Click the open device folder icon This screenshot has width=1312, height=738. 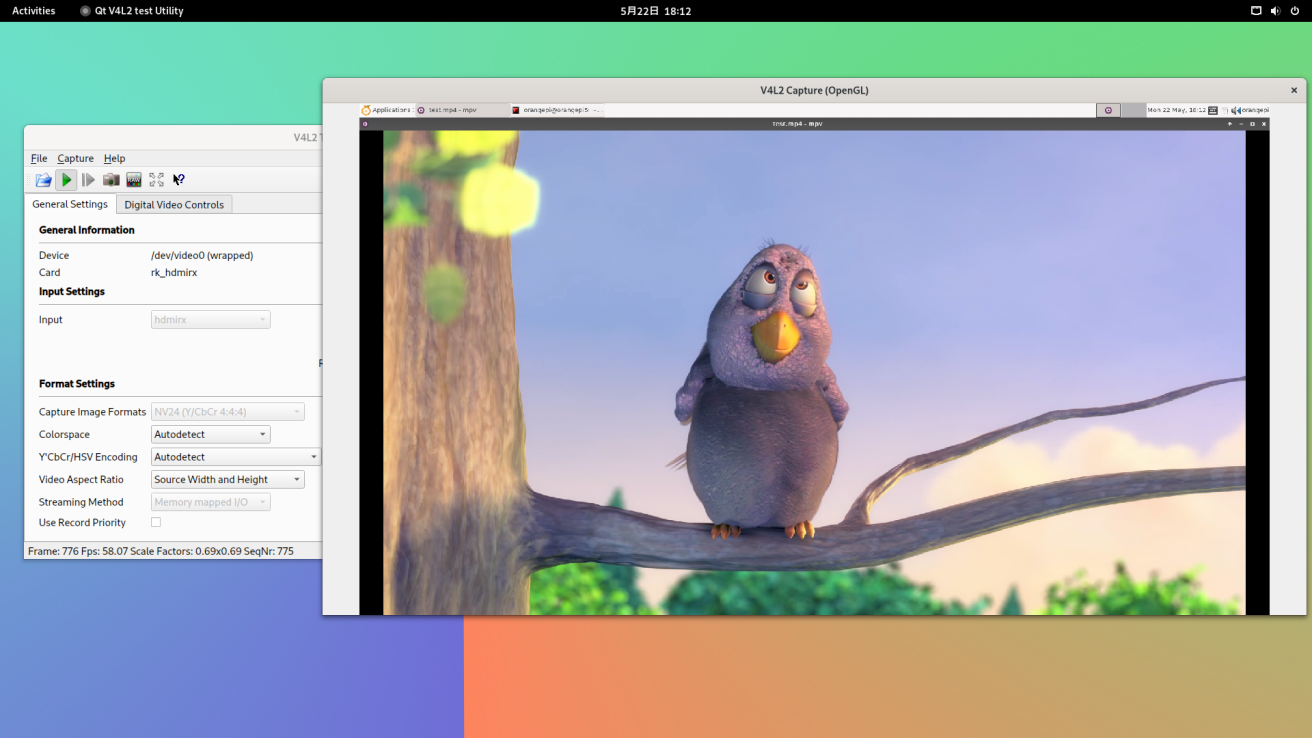click(x=43, y=180)
